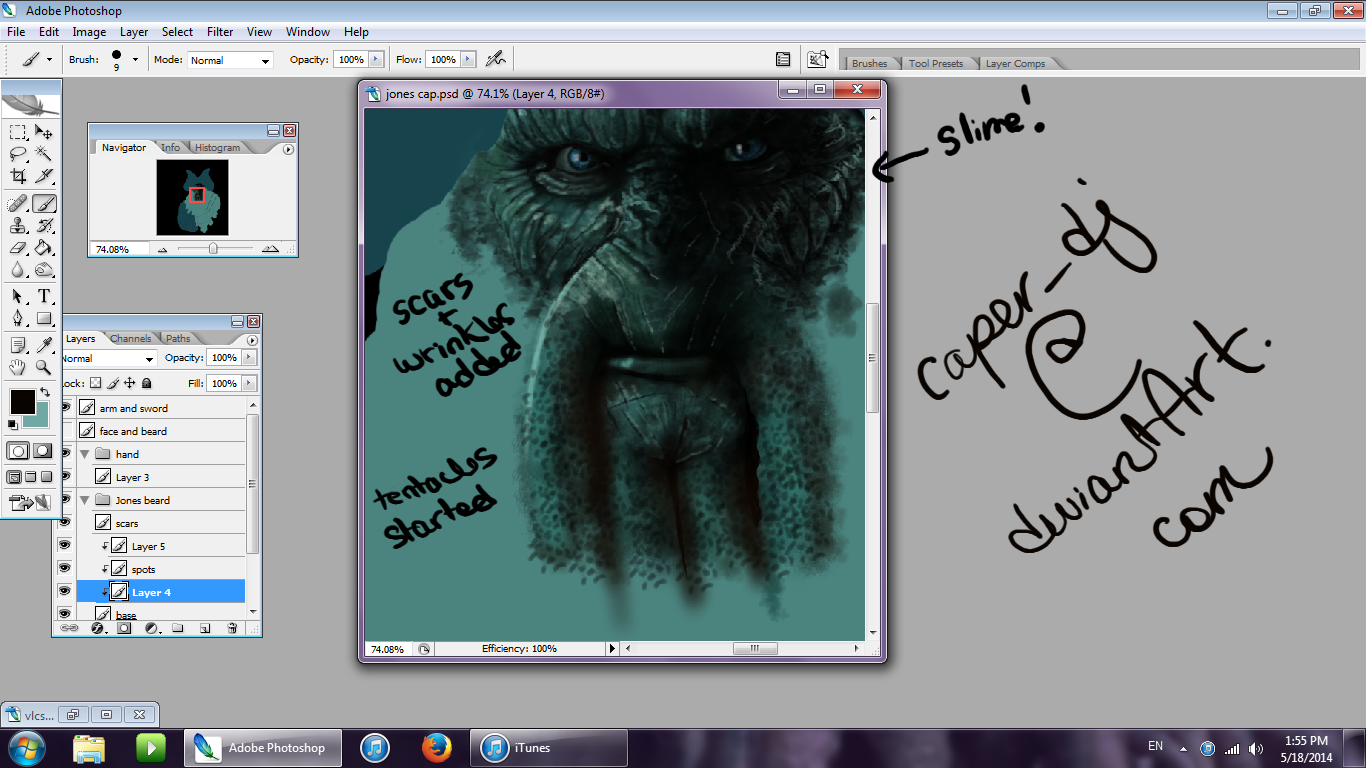Select the Magic Wand tool
The image size is (1366, 768).
click(44, 154)
